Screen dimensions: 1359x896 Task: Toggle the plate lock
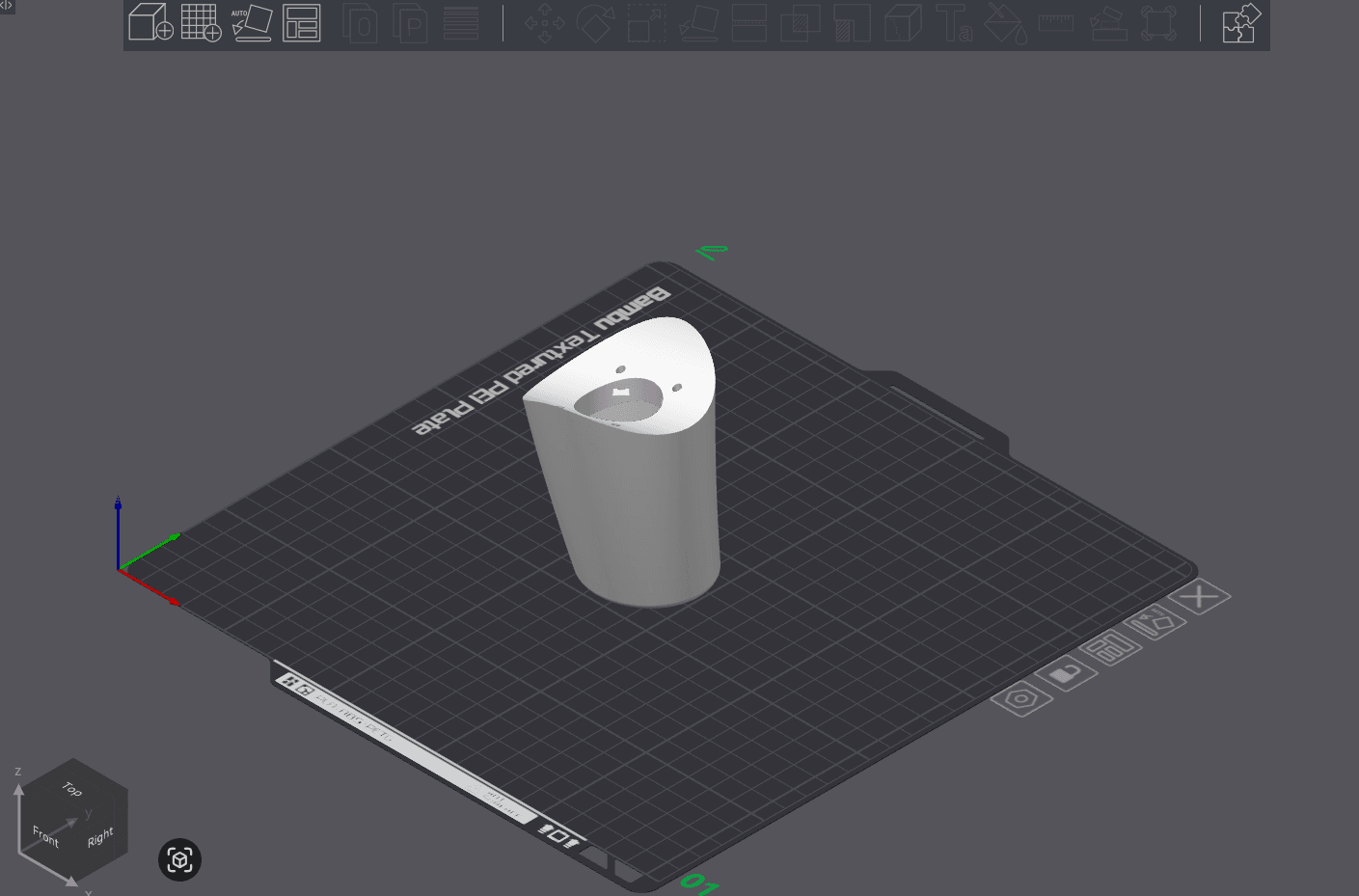click(x=1066, y=672)
